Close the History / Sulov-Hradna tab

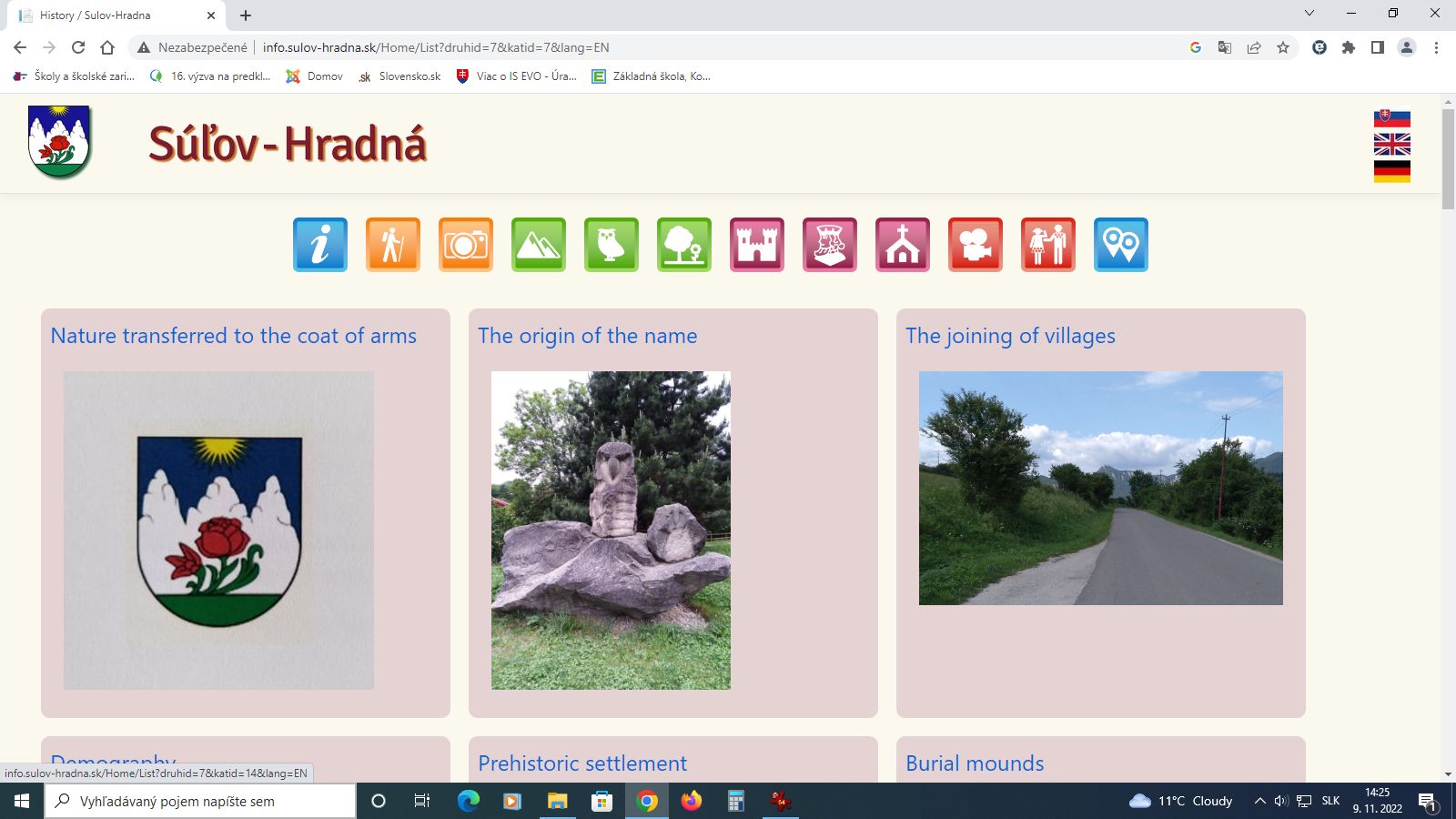[211, 15]
